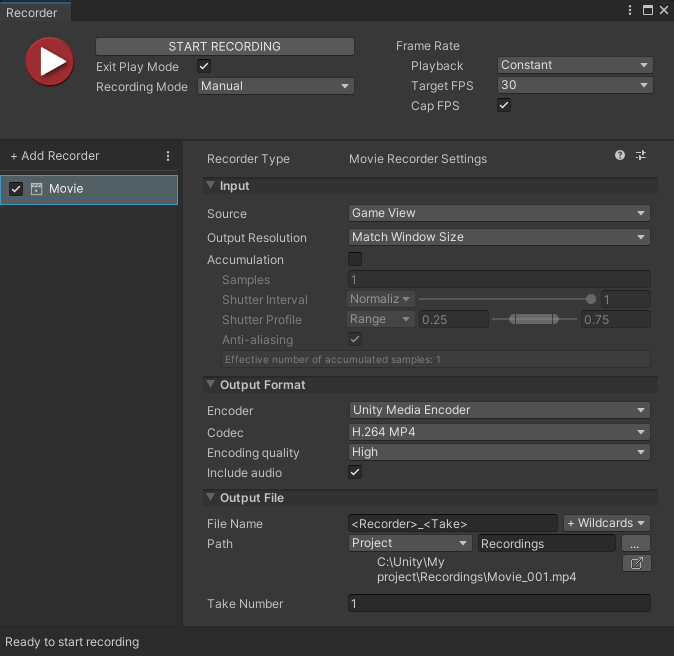674x656 pixels.
Task: Click path browse ellipsis button
Action: tap(636, 543)
